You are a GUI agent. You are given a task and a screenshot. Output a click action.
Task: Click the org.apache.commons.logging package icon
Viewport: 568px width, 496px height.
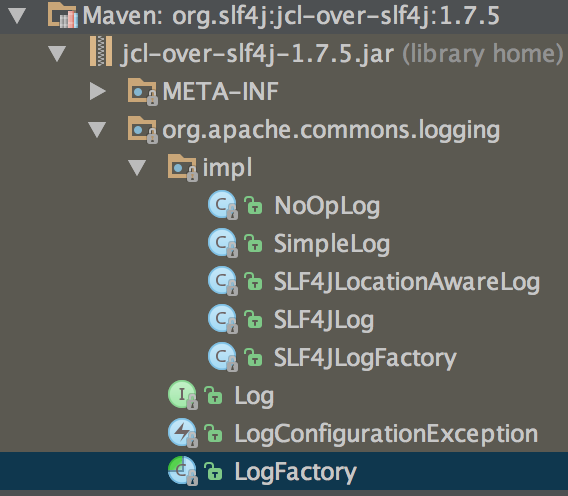142,130
